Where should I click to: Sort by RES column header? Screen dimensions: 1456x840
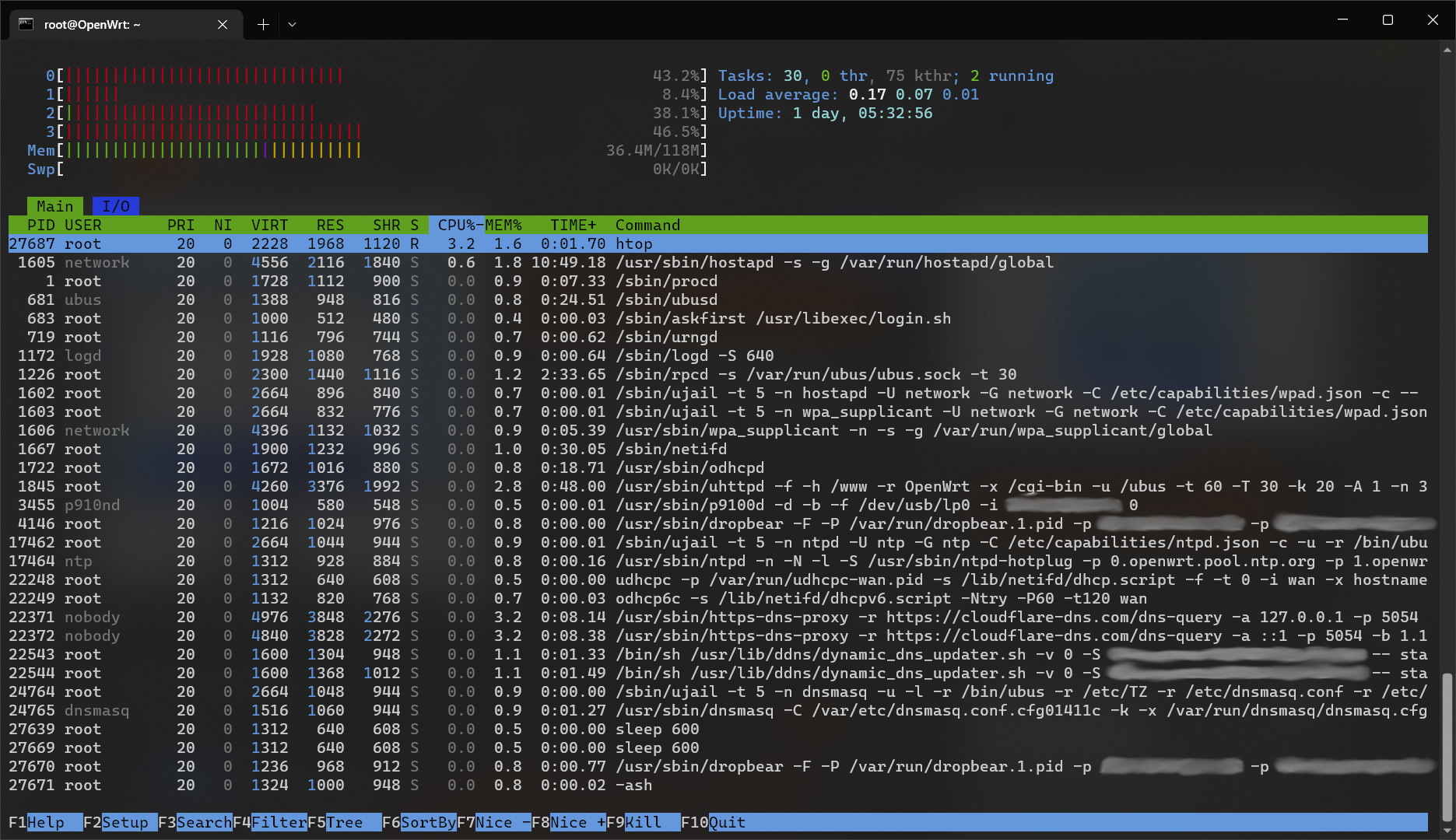(330, 225)
